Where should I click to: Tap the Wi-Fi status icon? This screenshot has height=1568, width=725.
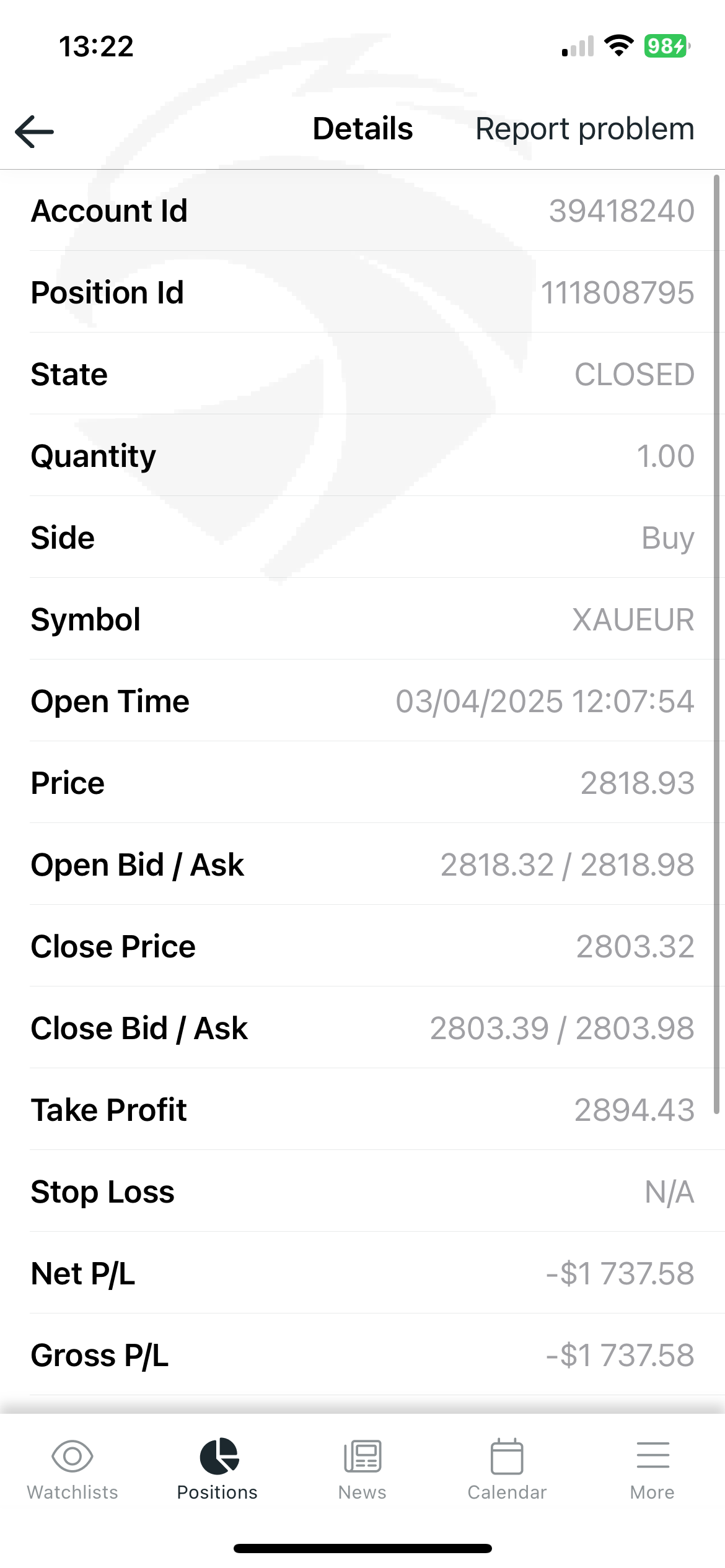tap(618, 46)
